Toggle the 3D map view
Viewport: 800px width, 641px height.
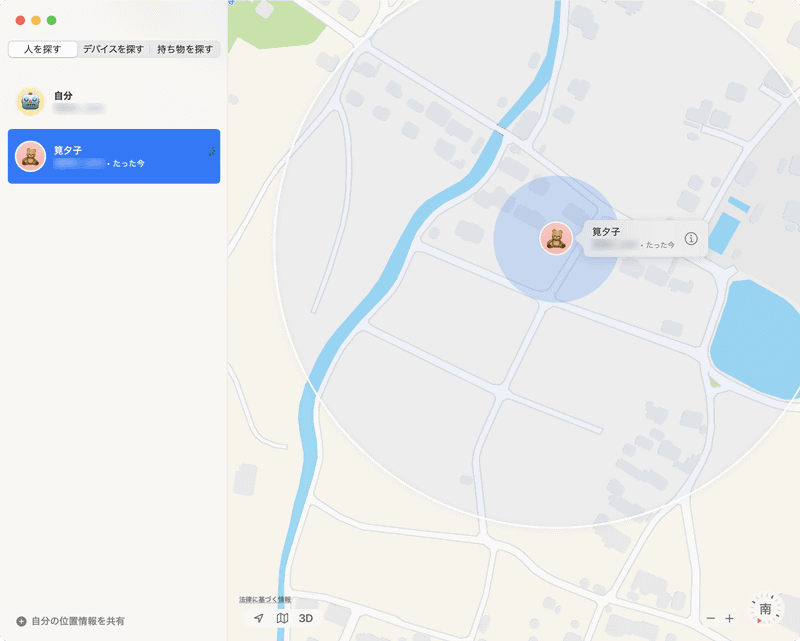pyautogui.click(x=306, y=618)
